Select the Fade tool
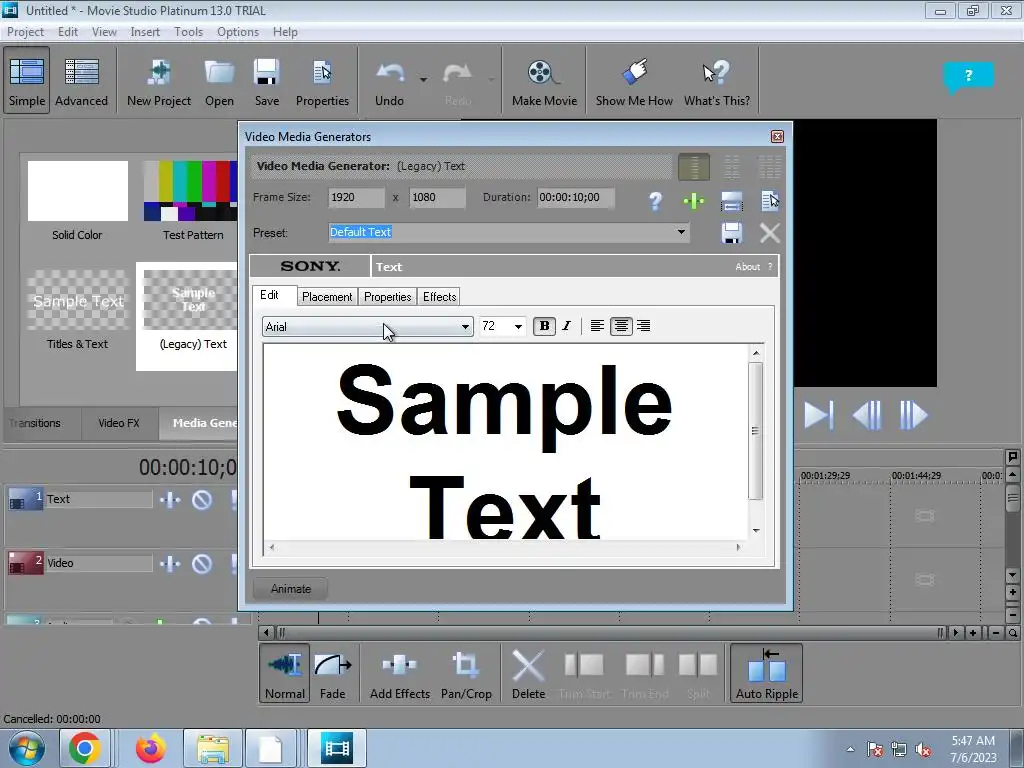 point(332,673)
